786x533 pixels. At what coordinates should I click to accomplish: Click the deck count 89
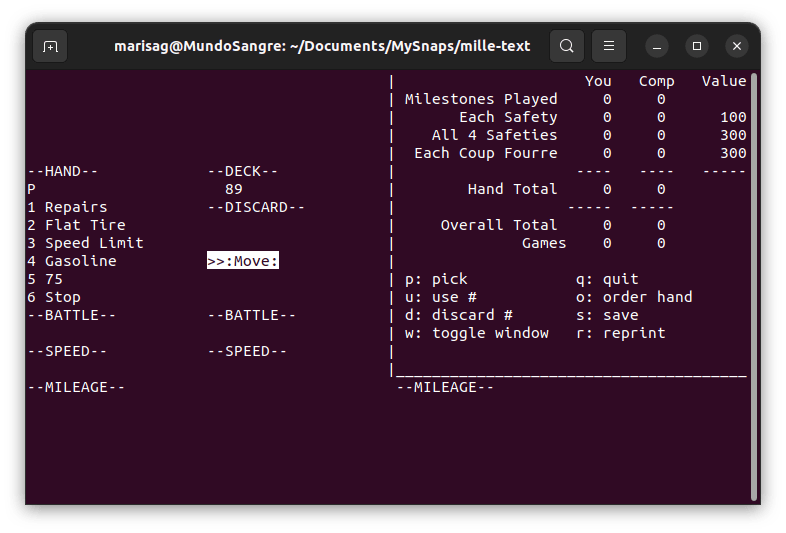(234, 190)
